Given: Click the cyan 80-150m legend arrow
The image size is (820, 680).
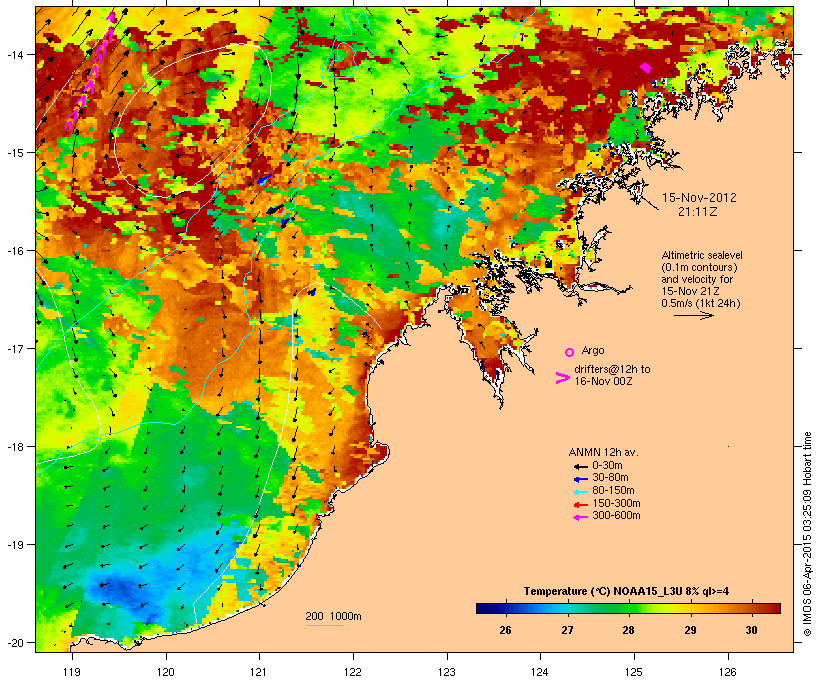Looking at the screenshot, I should [x=580, y=492].
